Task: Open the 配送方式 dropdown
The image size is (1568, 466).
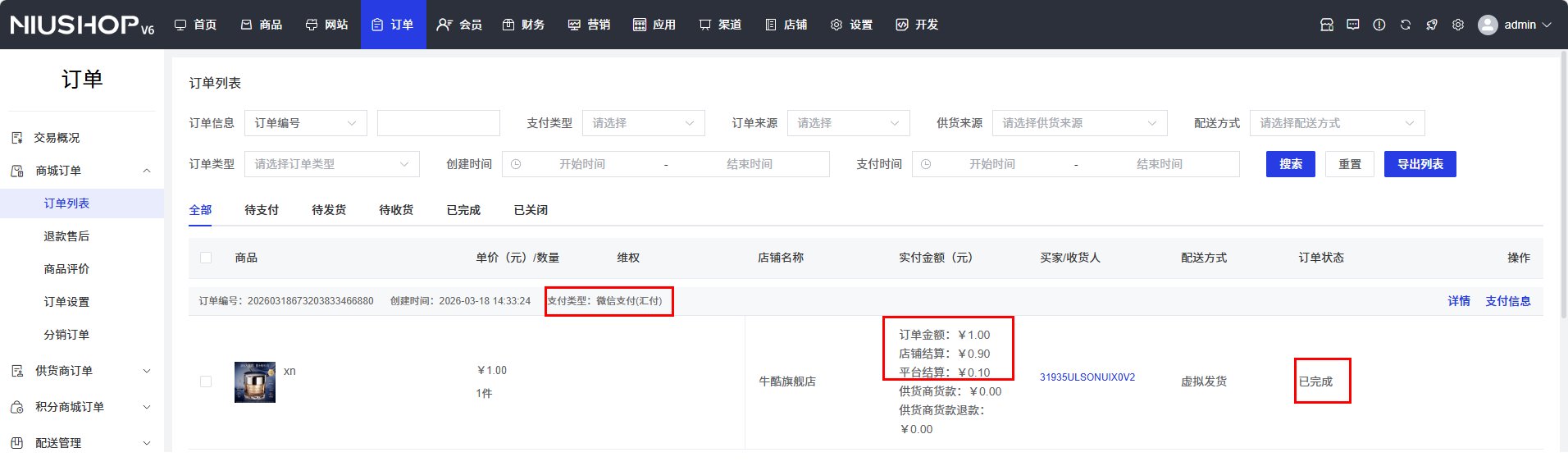Action: [x=1338, y=123]
